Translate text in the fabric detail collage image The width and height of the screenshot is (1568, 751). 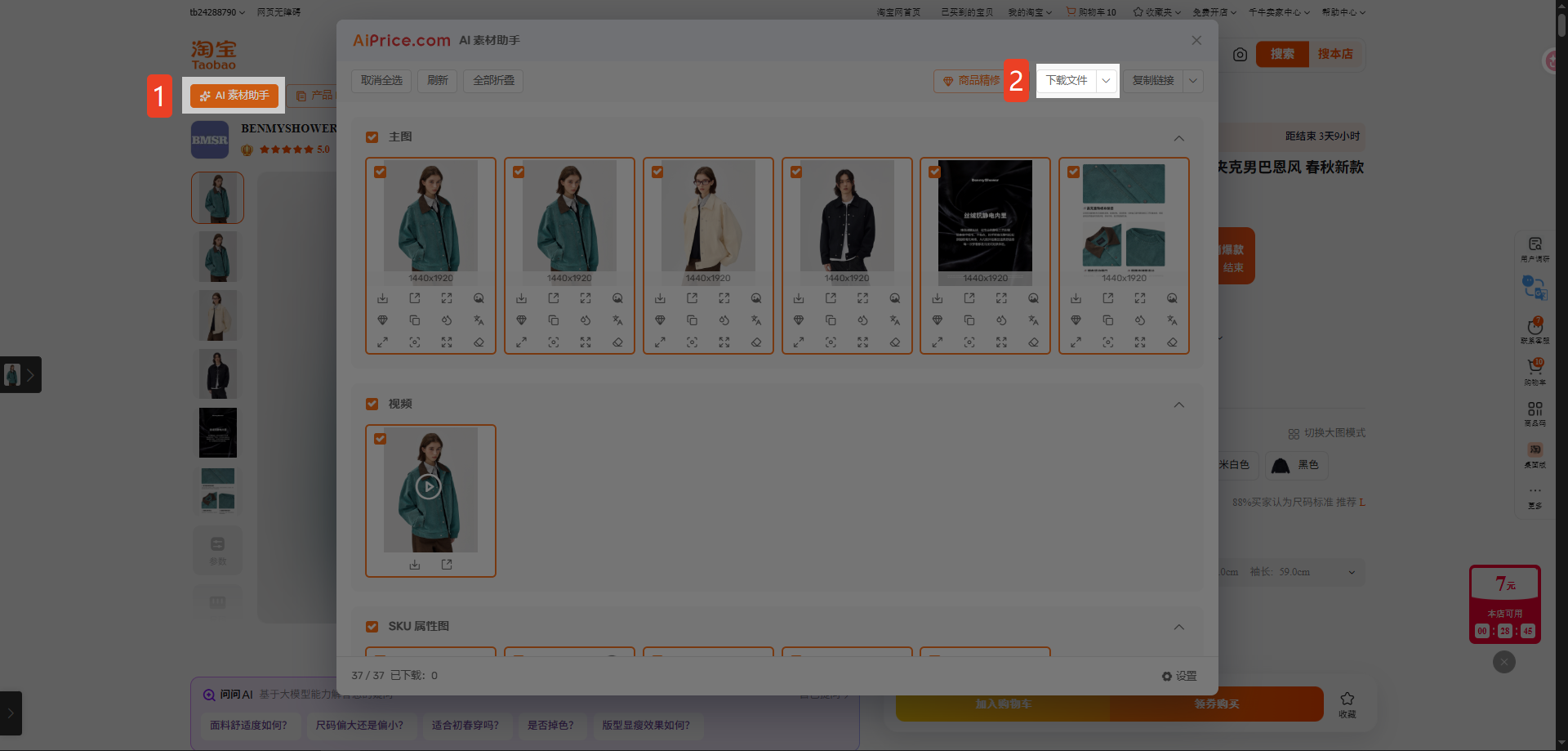pyautogui.click(x=1172, y=320)
